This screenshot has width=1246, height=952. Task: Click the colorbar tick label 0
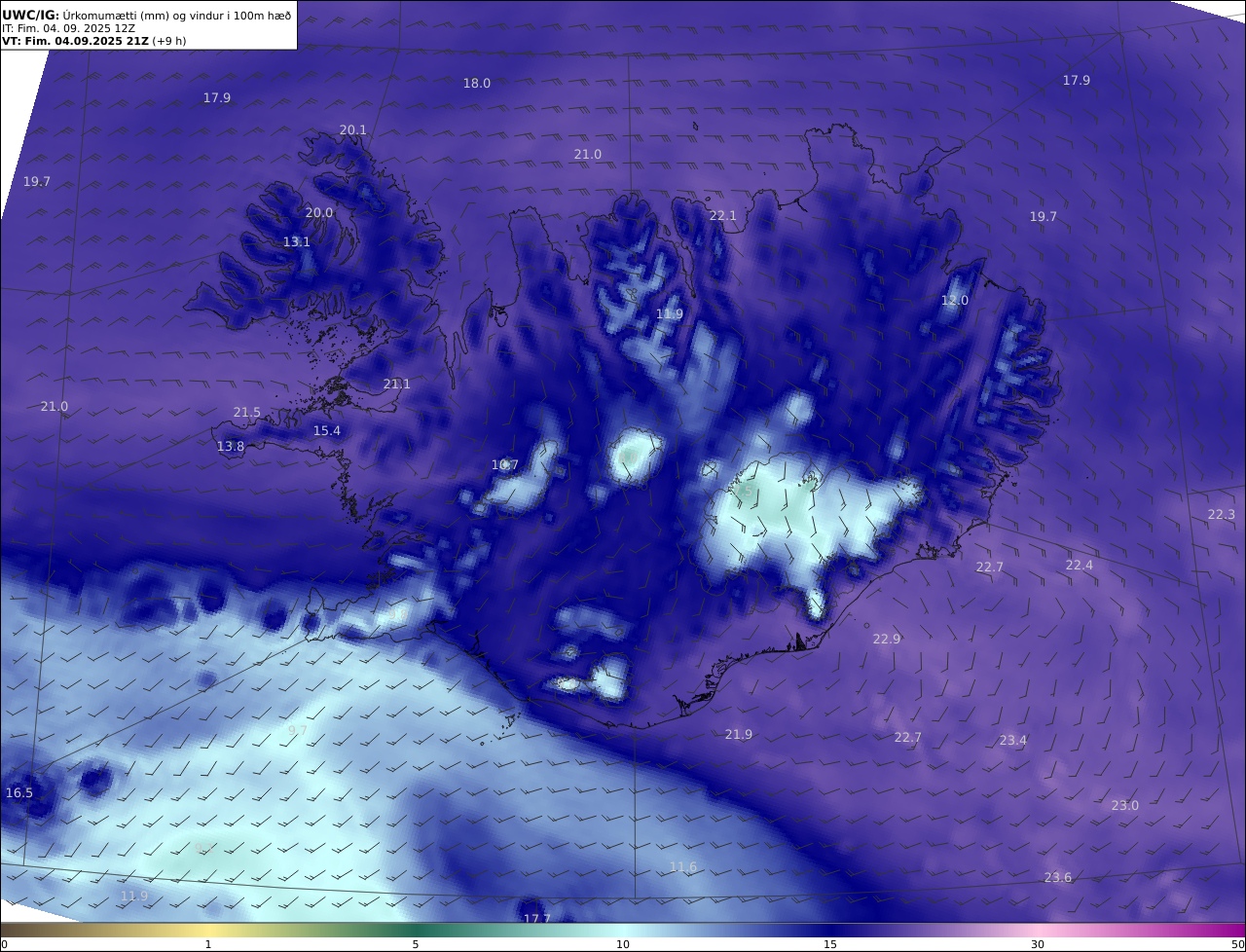[x=4, y=944]
